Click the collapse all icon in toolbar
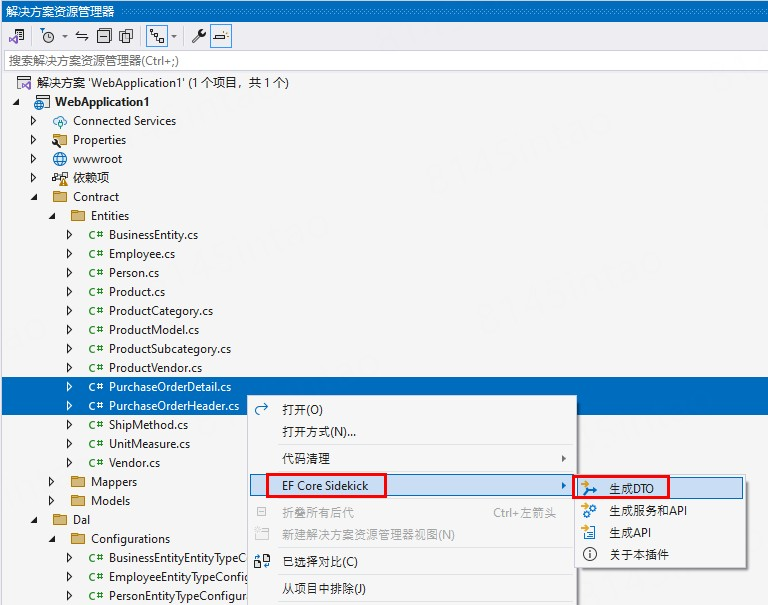 [x=104, y=36]
